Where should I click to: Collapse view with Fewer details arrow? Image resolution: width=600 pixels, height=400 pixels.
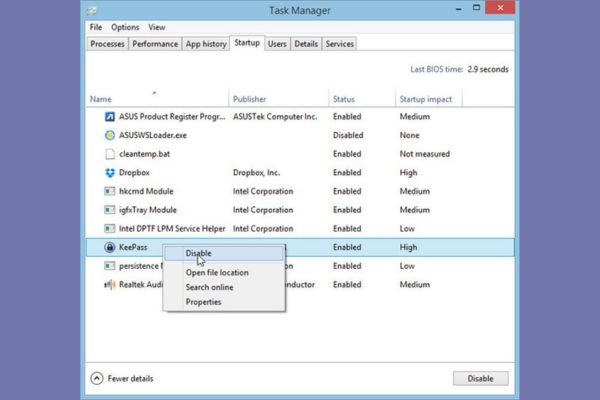(x=97, y=379)
